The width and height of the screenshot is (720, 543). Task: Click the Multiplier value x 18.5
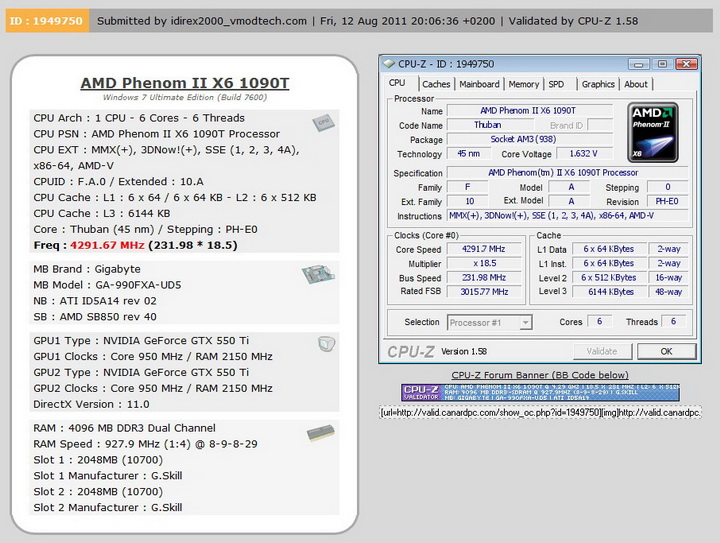coord(484,263)
